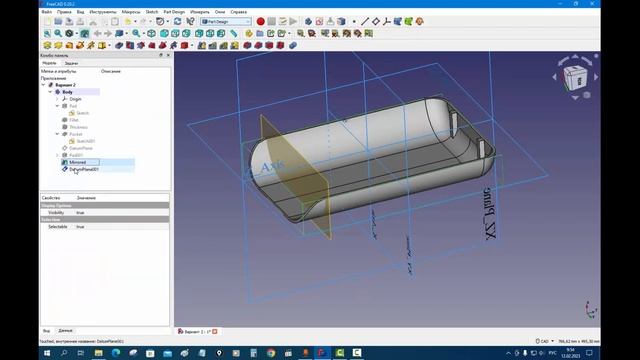Click the Isometric view icon

[151, 33]
